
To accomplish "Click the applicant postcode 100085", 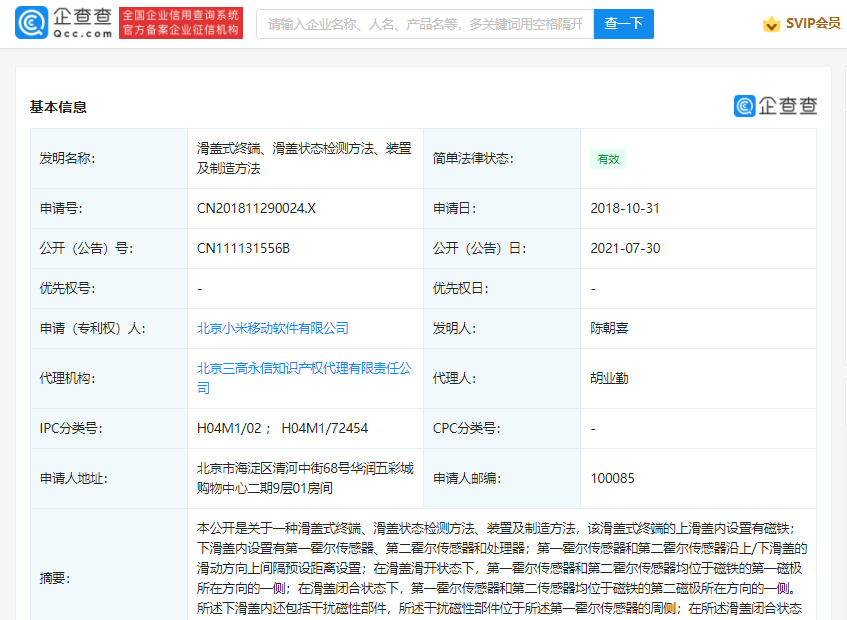I will coord(612,478).
